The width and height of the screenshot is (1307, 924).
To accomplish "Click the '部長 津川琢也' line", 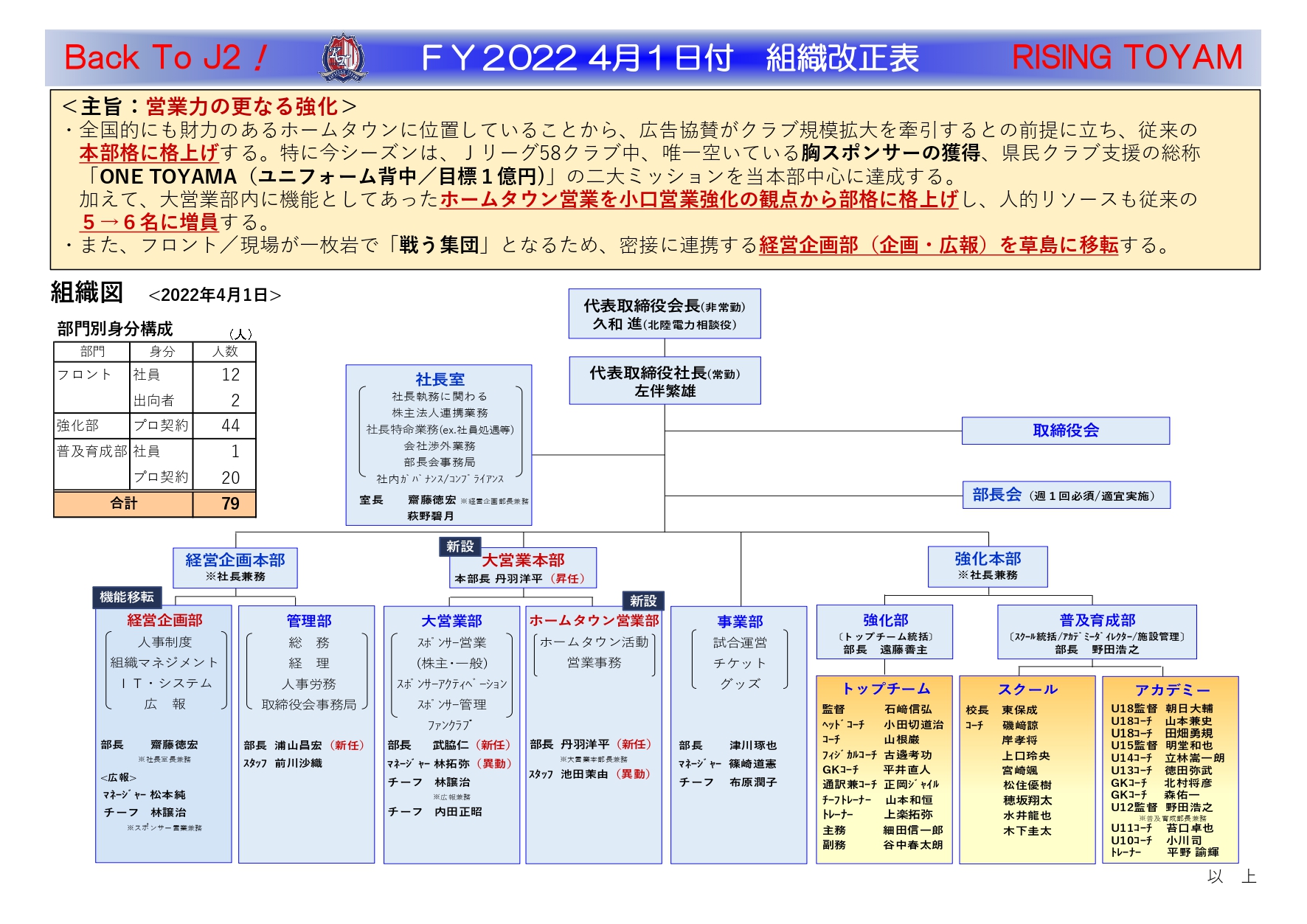I will (728, 746).
